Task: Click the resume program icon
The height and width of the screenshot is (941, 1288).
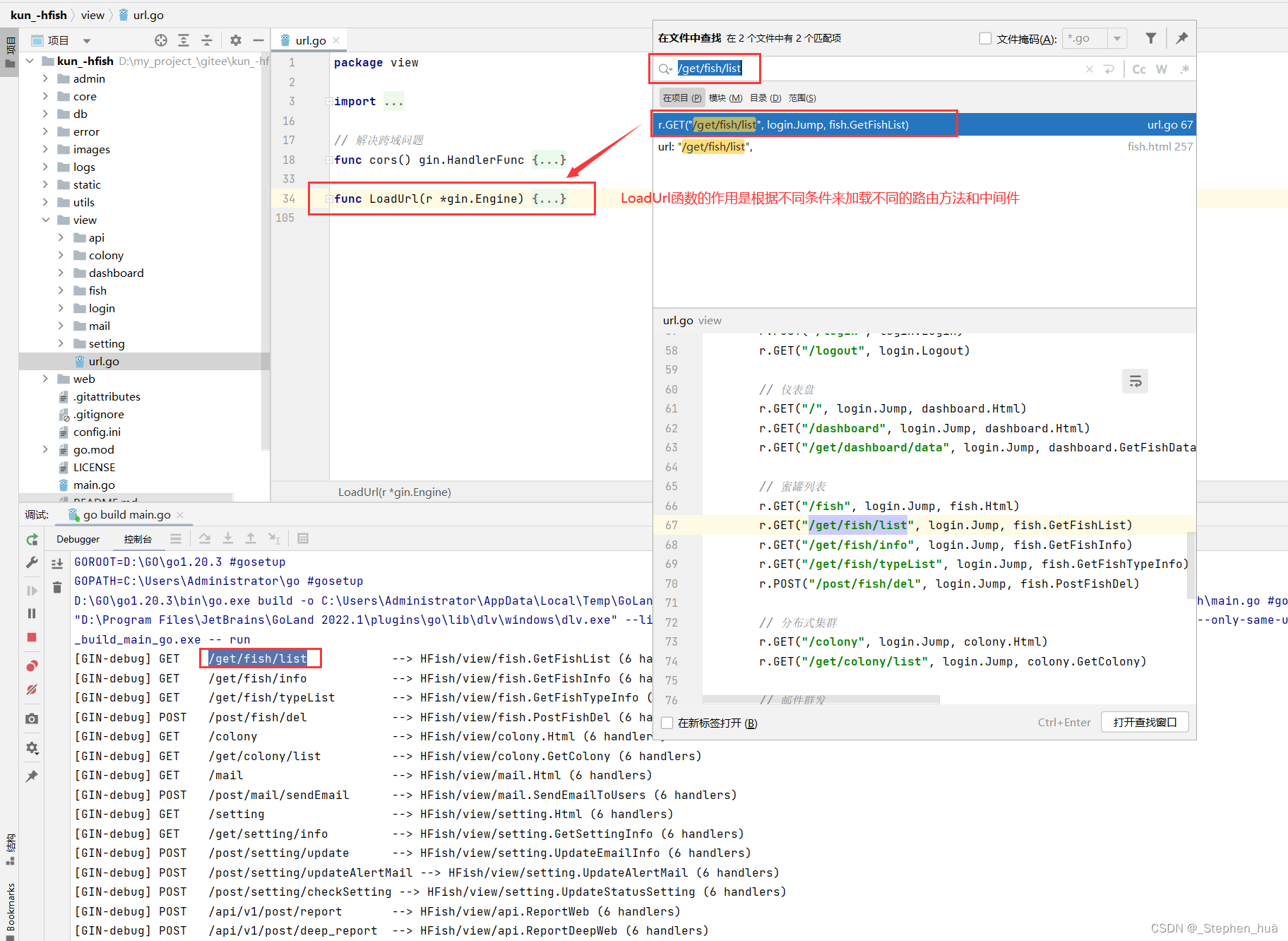Action: [x=32, y=591]
